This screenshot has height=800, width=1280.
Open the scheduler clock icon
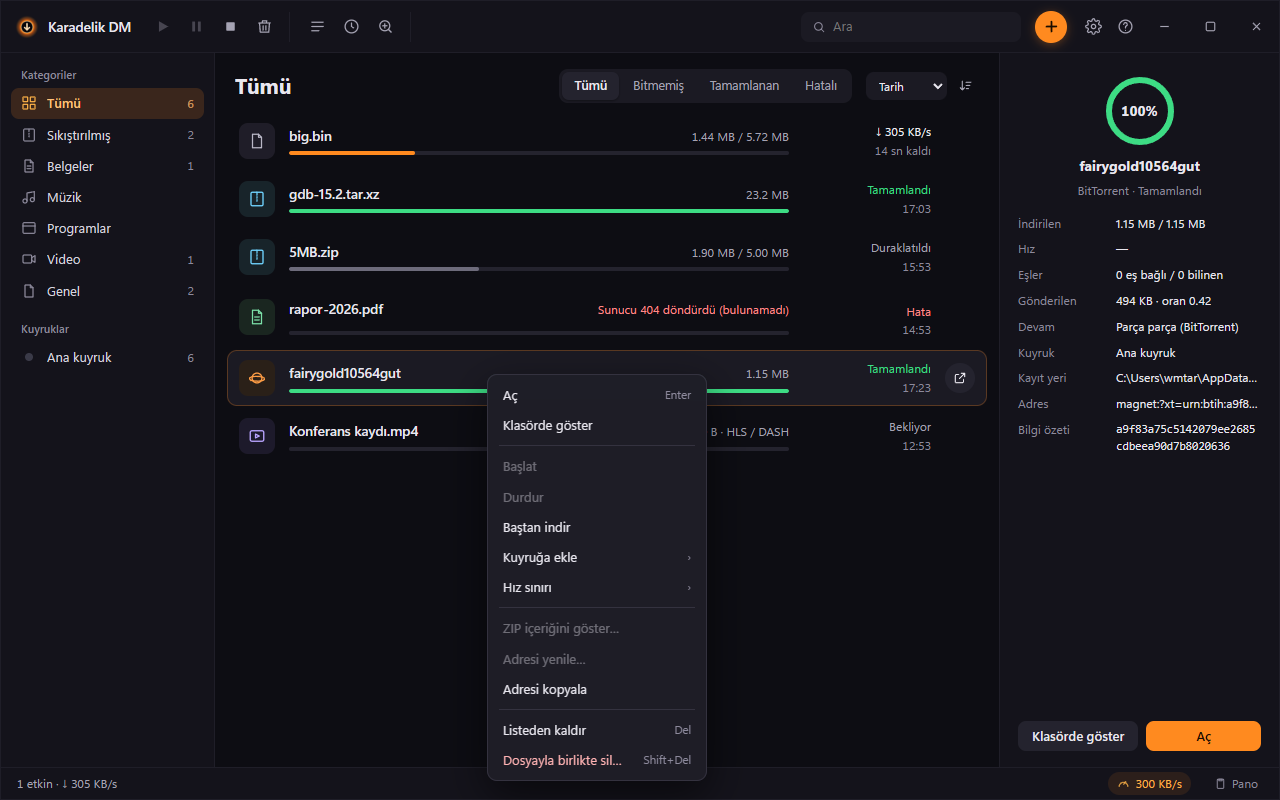[x=352, y=27]
